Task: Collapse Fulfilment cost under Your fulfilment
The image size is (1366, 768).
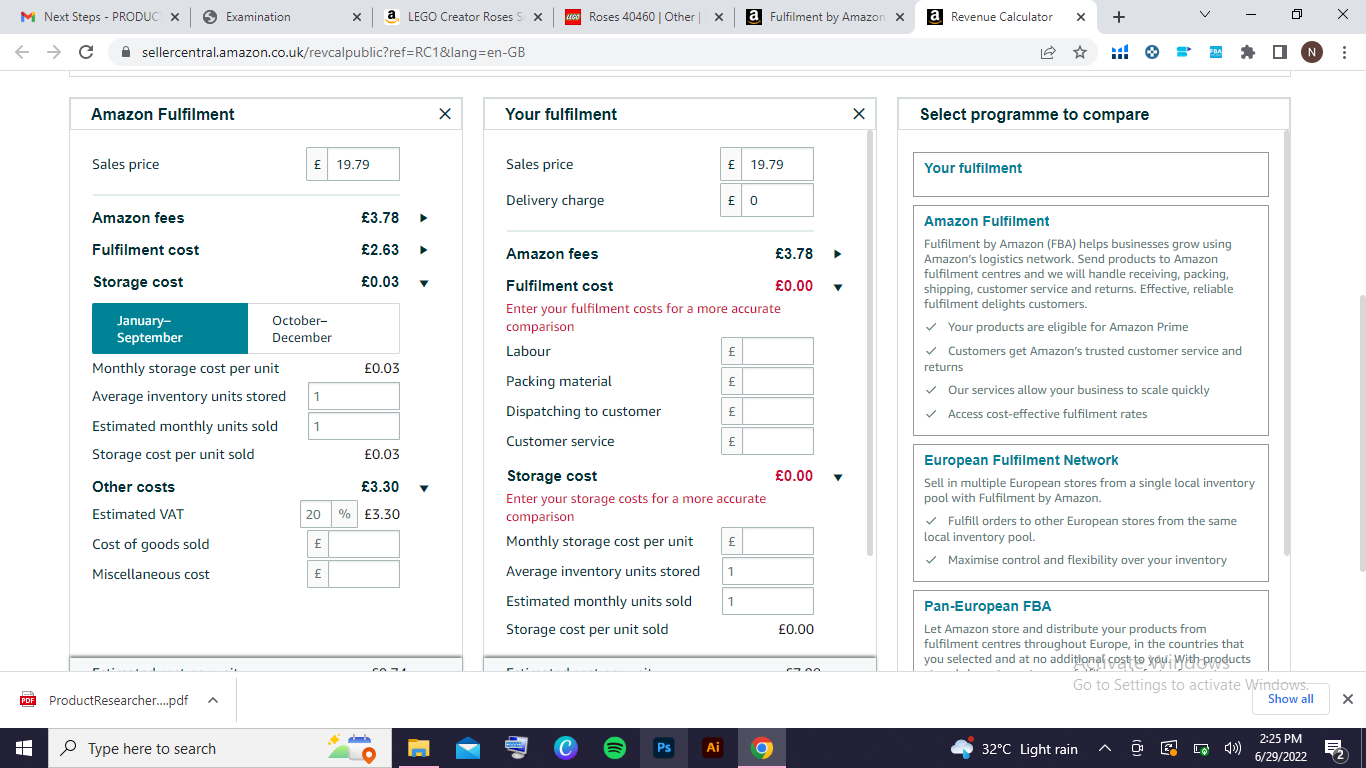Action: pyautogui.click(x=838, y=287)
